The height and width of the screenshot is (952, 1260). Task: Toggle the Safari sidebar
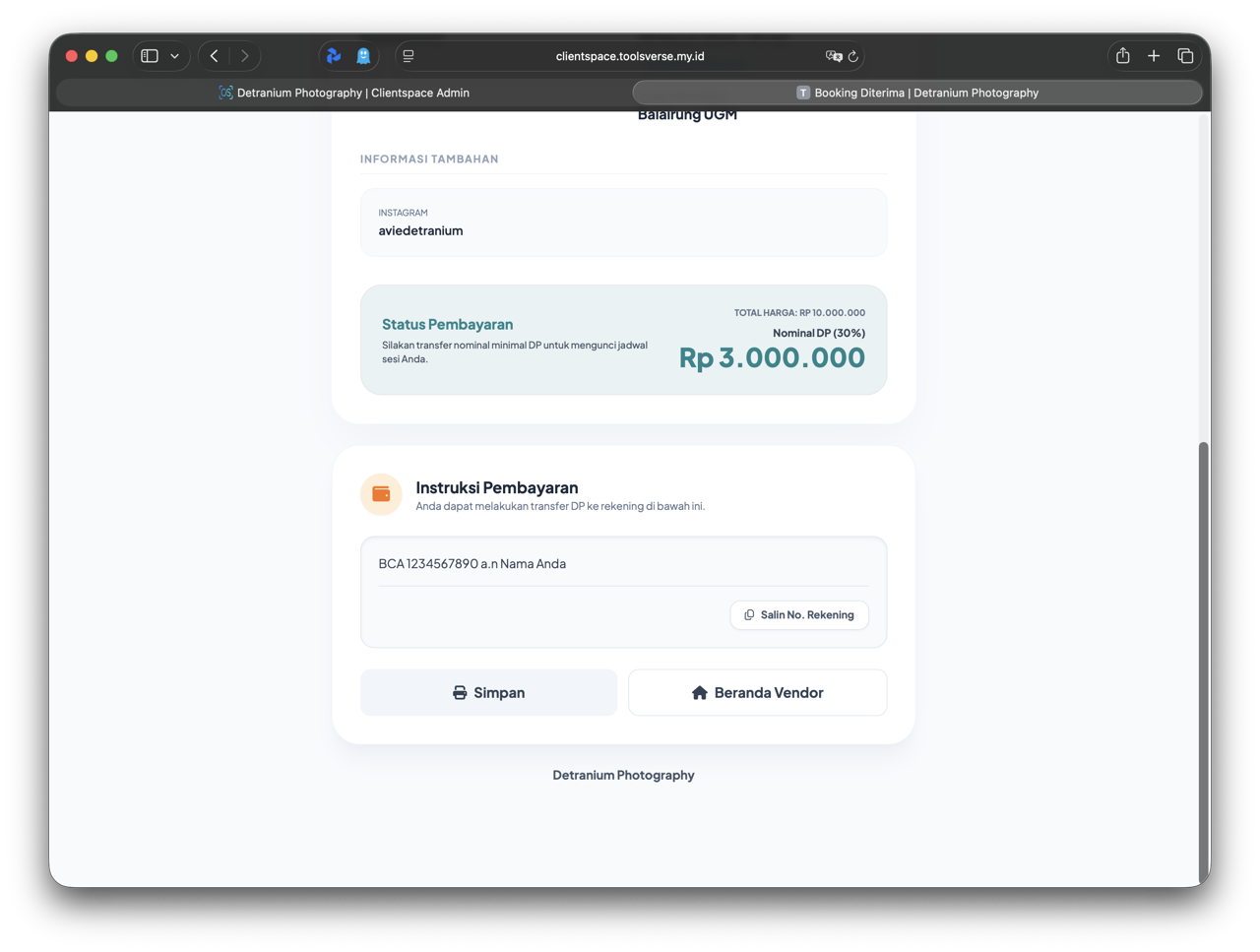tap(150, 56)
